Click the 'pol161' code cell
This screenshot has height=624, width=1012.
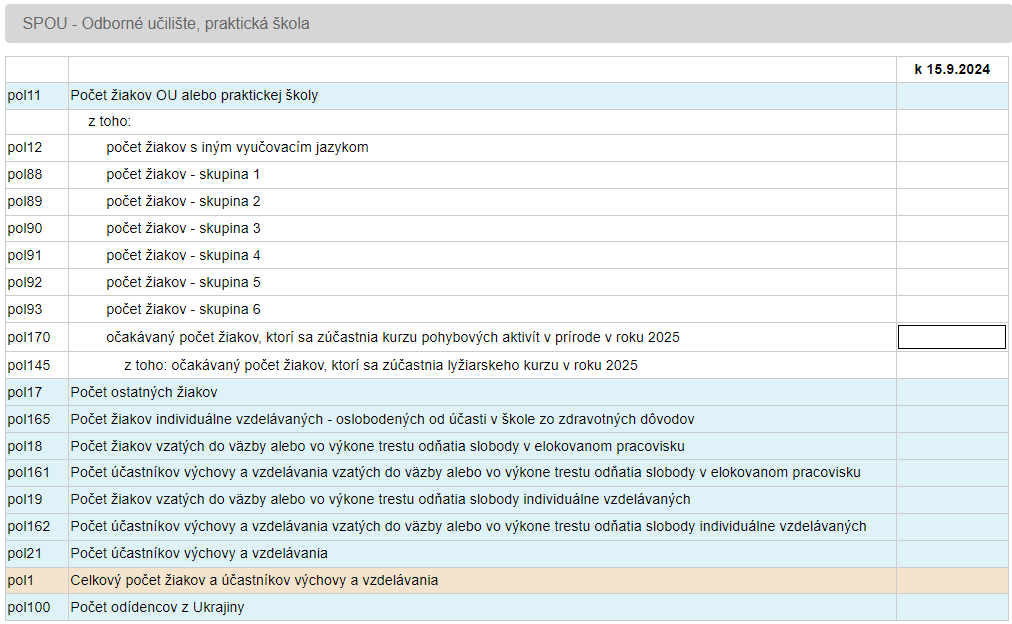[x=37, y=473]
